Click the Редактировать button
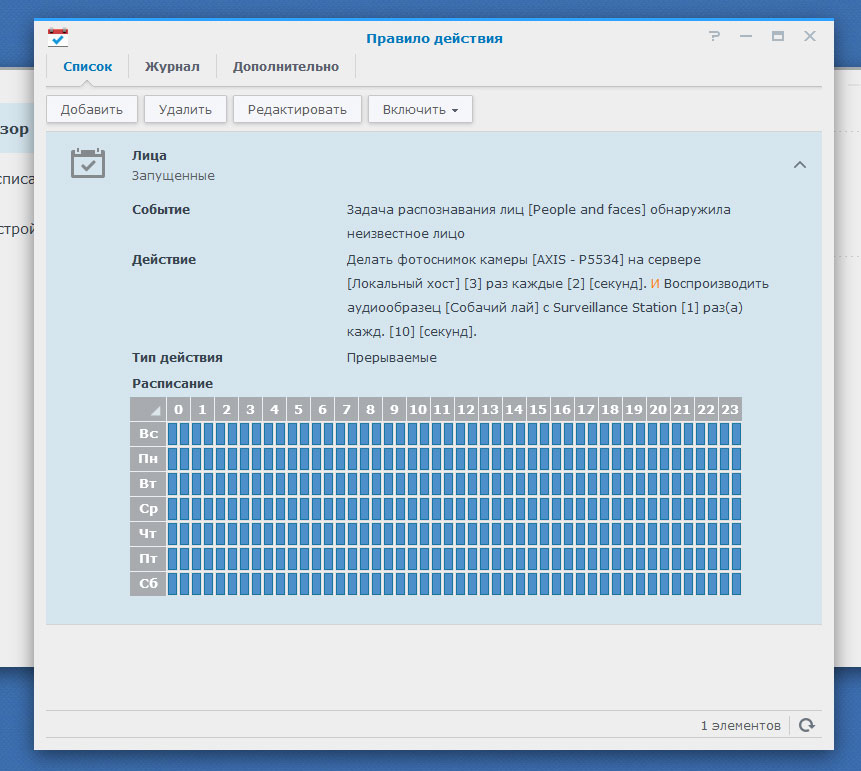Image resolution: width=861 pixels, height=771 pixels. (297, 109)
